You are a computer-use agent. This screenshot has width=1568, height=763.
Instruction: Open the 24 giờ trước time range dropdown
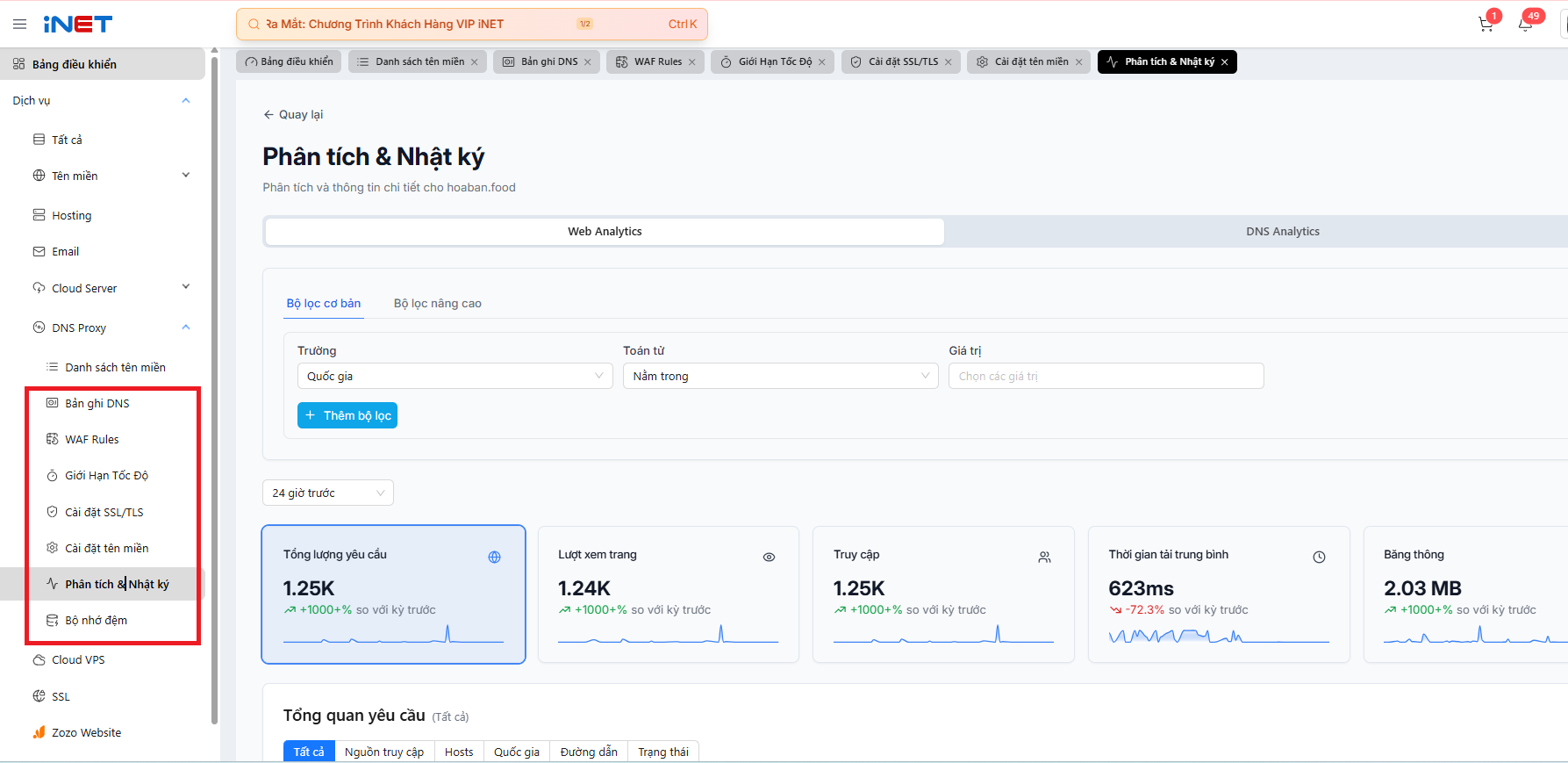pos(328,493)
